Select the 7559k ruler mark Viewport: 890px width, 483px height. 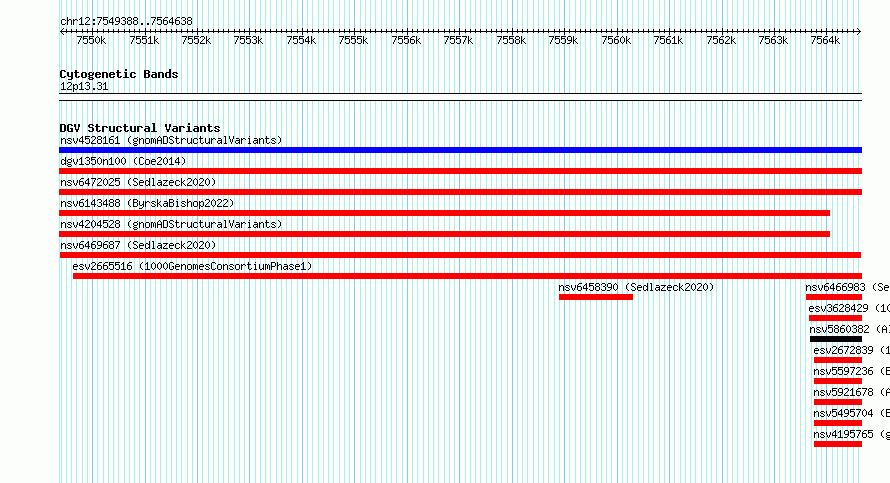pos(563,41)
